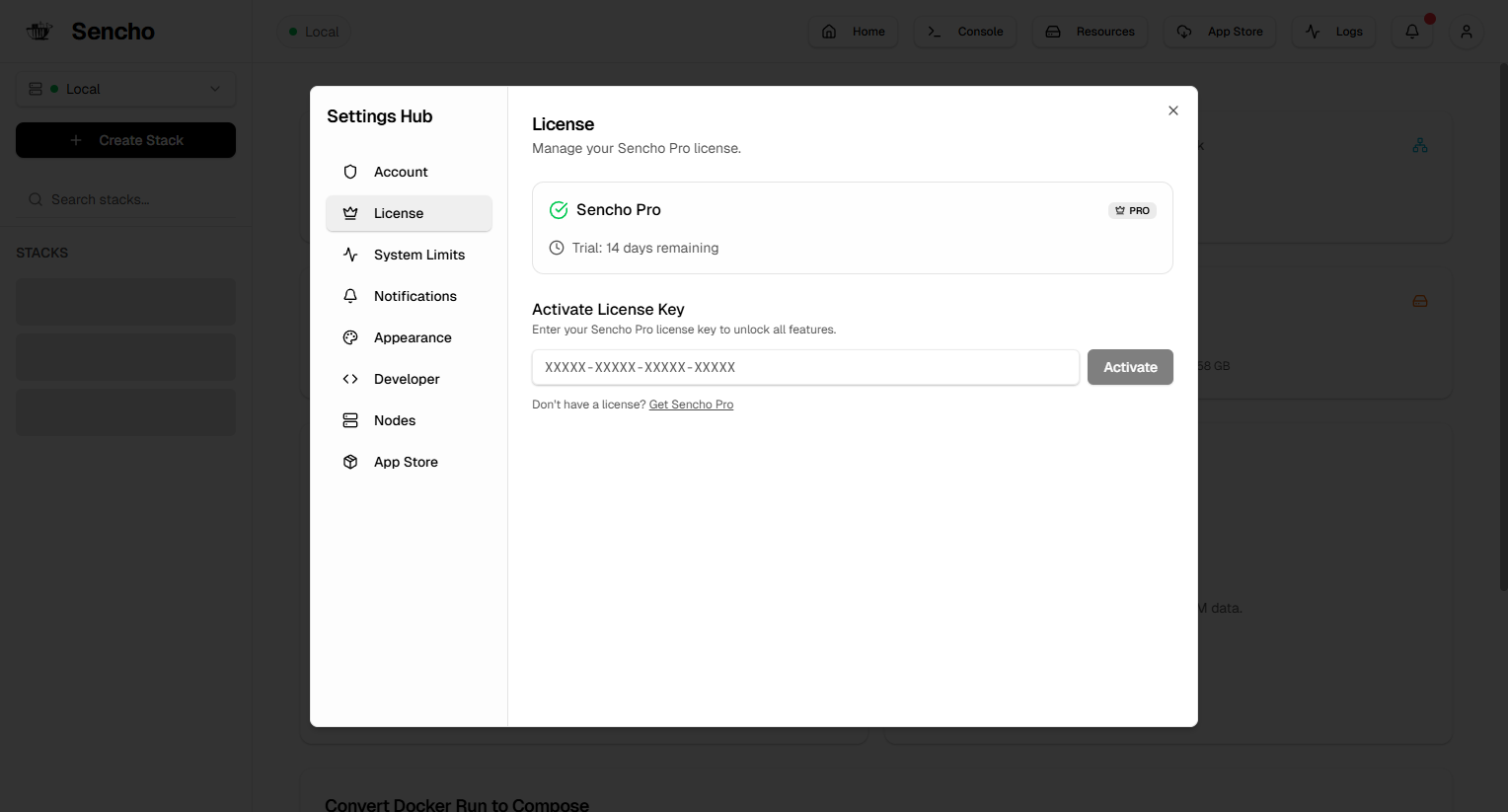Image resolution: width=1508 pixels, height=812 pixels.
Task: Open Logs from the top bar
Action: (x=1334, y=32)
